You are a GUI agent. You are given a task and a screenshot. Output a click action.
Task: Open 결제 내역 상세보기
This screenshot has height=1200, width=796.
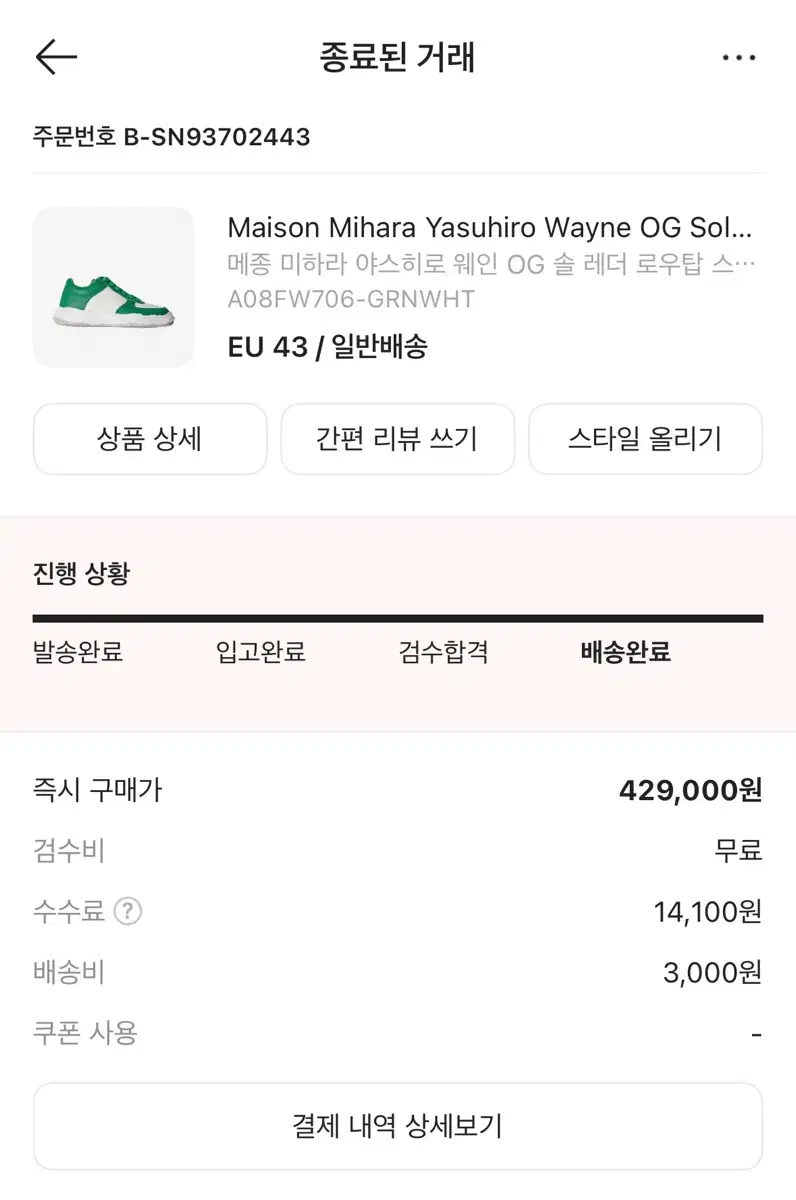tap(397, 1127)
